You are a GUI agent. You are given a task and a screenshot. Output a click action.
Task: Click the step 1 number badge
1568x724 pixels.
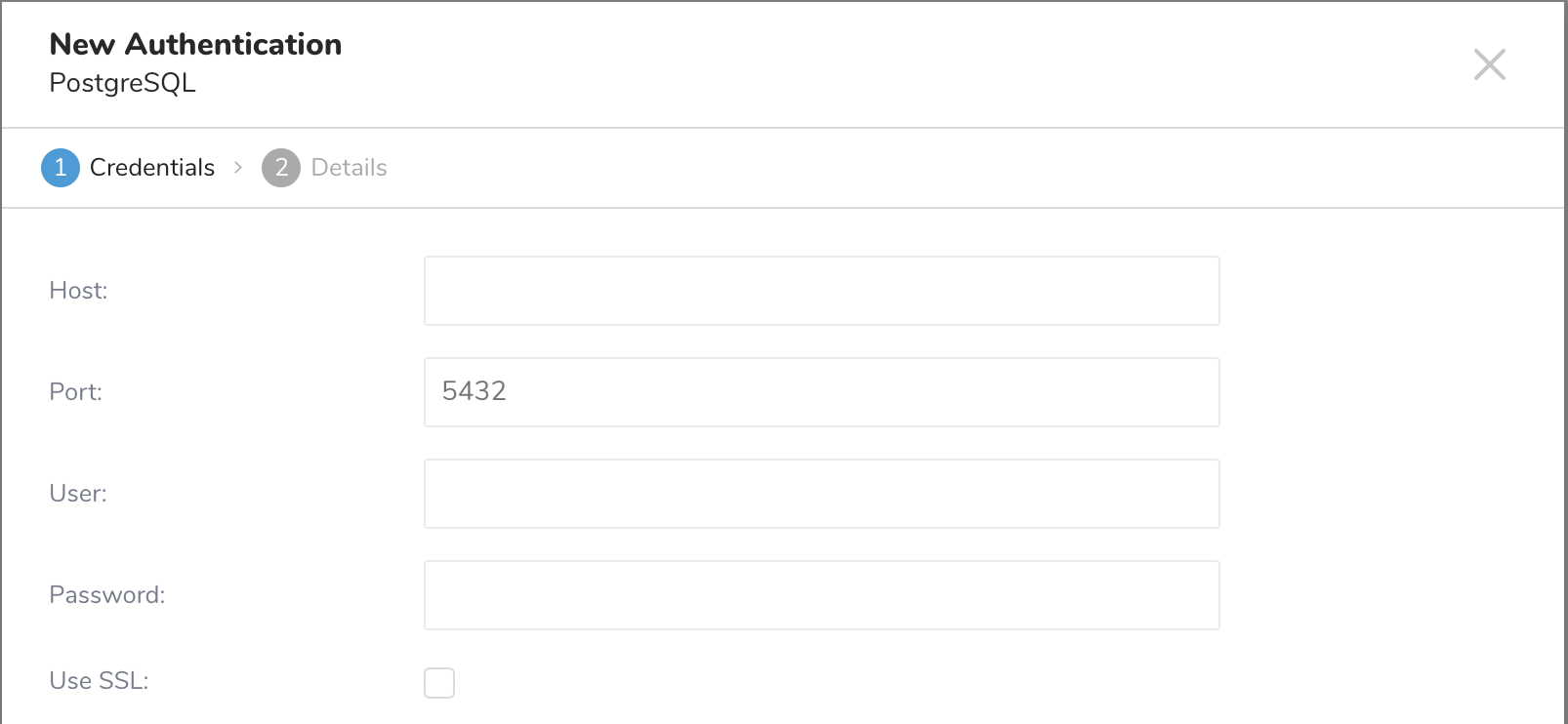(60, 168)
